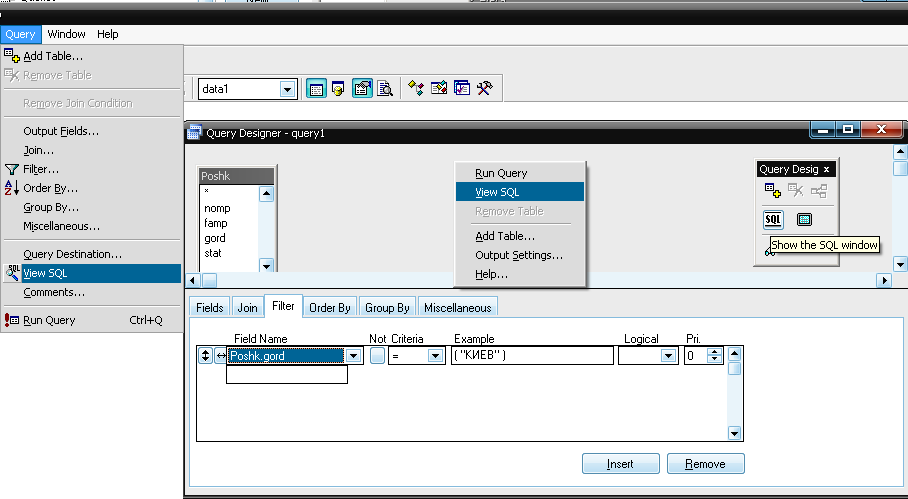Image resolution: width=908 pixels, height=499 pixels.
Task: Select View SQL in Query menu
Action: coord(92,273)
